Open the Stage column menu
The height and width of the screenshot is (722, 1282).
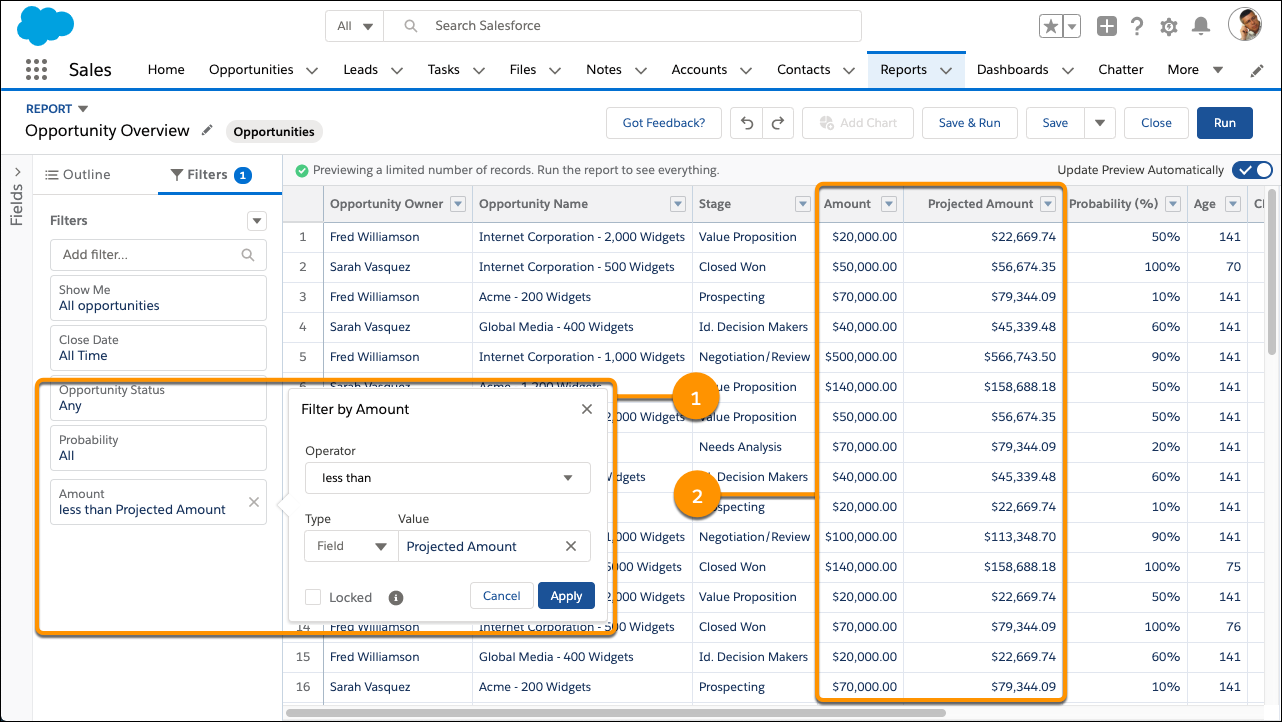click(802, 204)
